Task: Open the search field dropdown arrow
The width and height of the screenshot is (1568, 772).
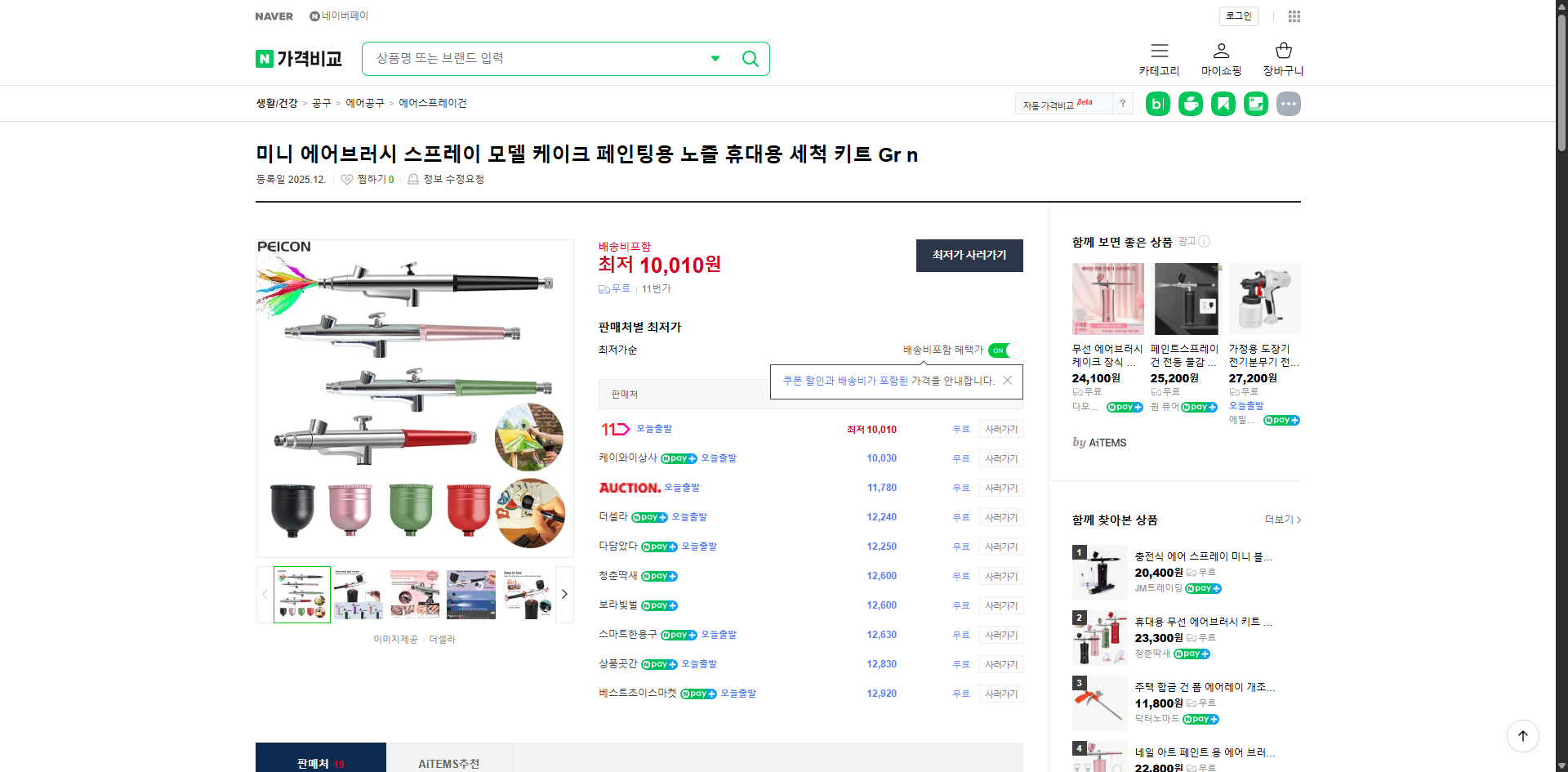Action: 715,58
